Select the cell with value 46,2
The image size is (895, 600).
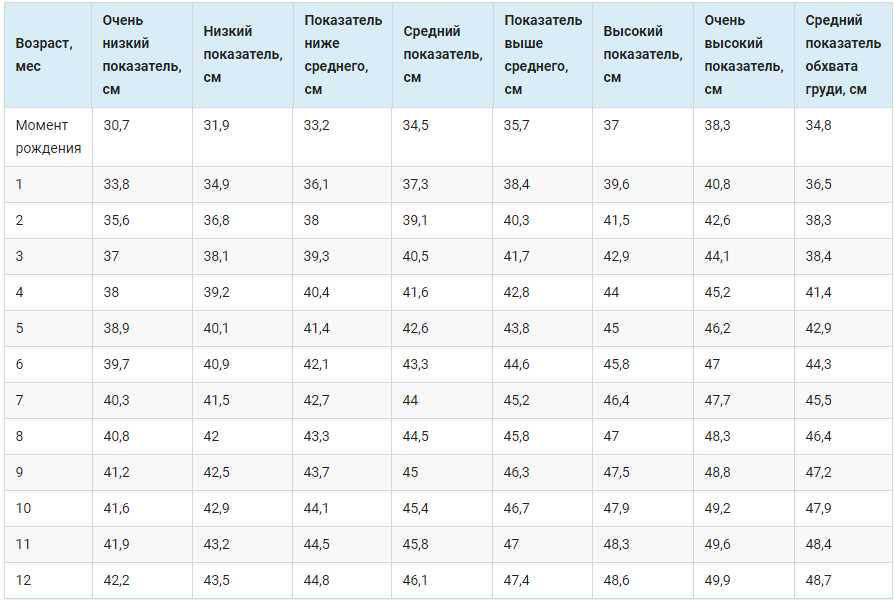(x=717, y=329)
